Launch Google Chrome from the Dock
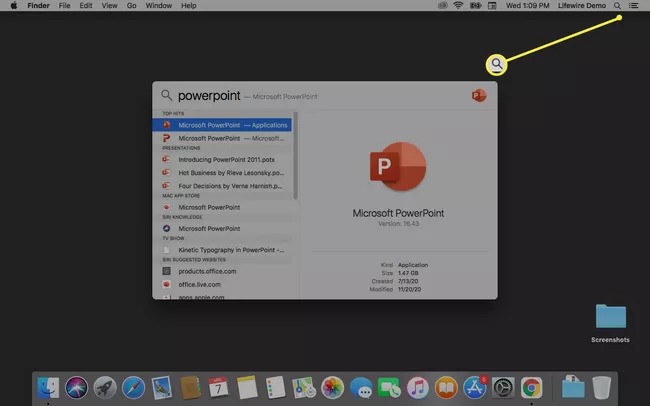This screenshot has width=650, height=406. click(531, 388)
